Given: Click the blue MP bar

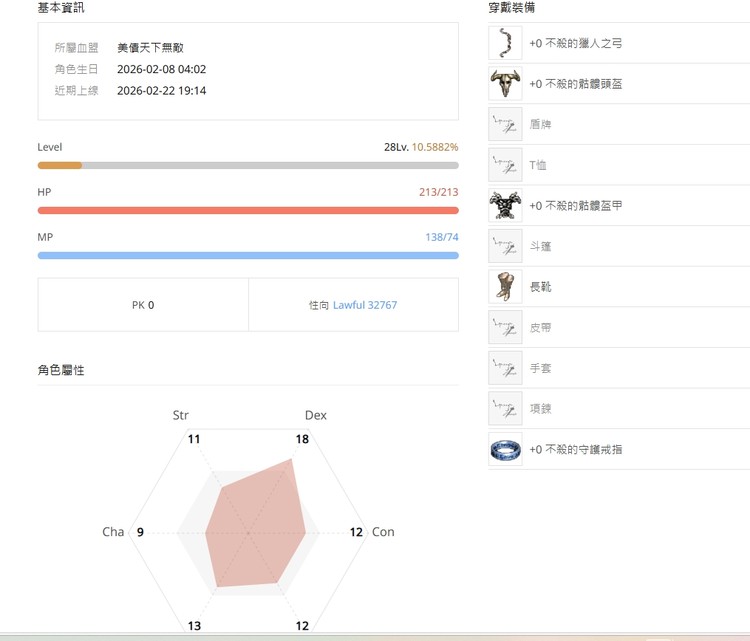Looking at the screenshot, I should click(247, 255).
